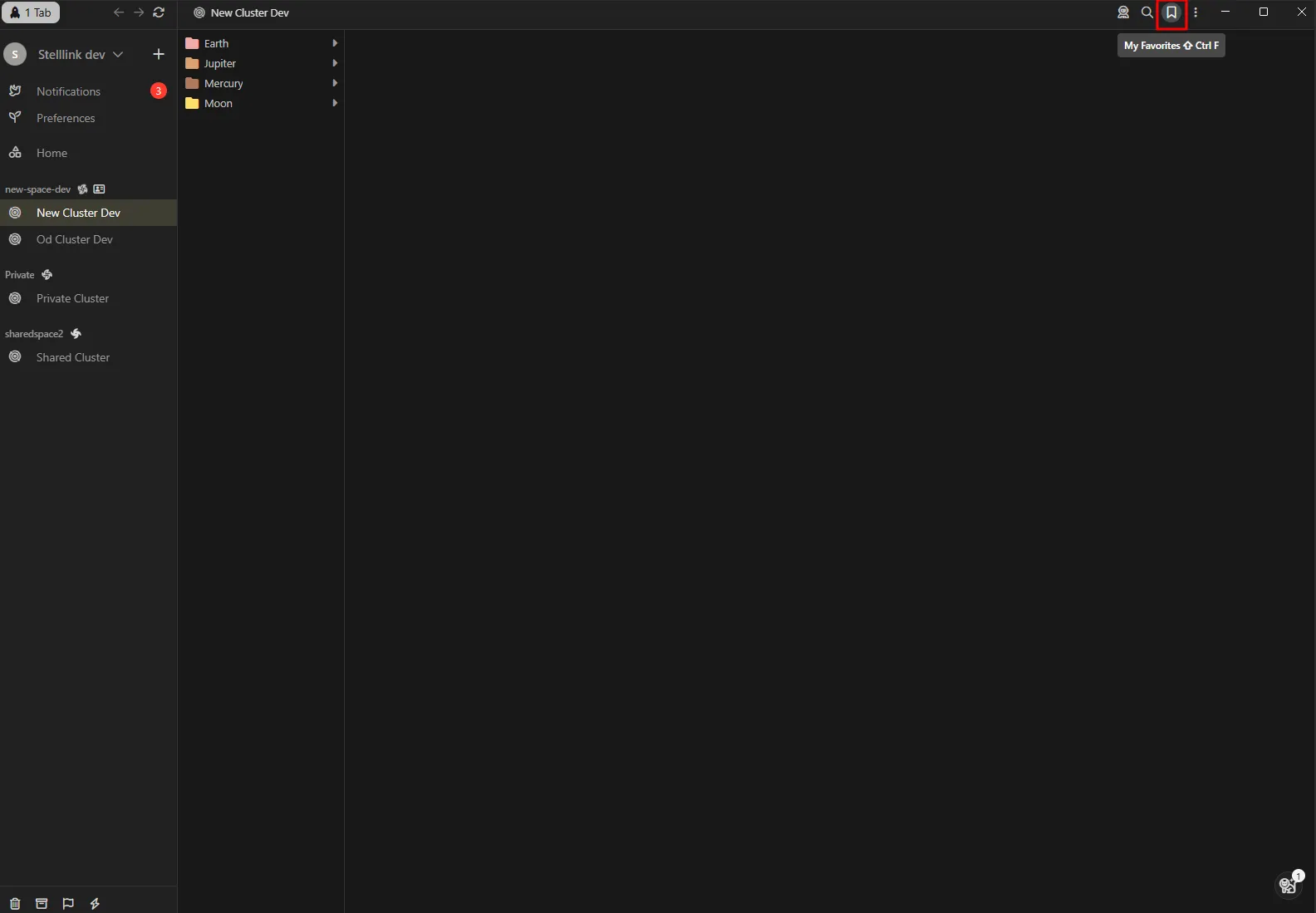The width and height of the screenshot is (1316, 913).
Task: Click the members card icon beside new-space-dev
Action: coord(100,189)
